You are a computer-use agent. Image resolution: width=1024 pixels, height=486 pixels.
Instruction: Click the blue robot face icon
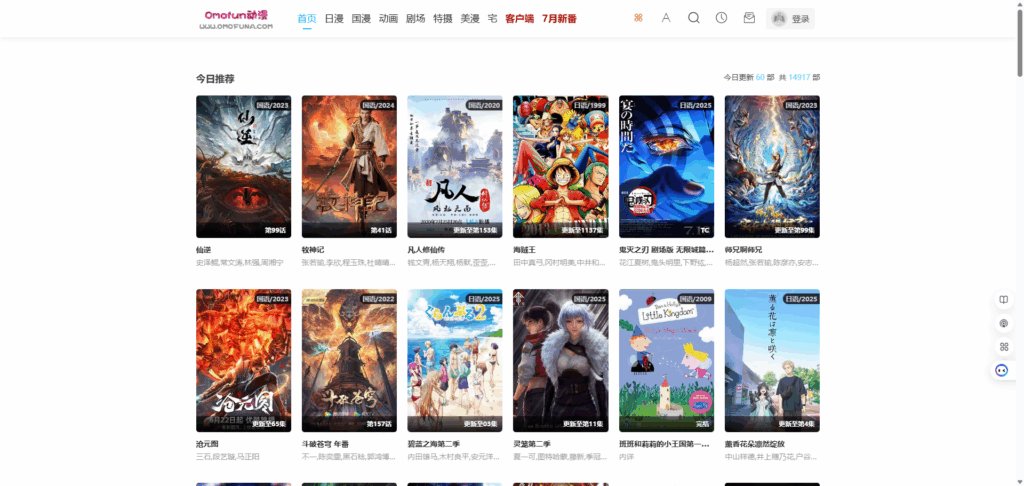pos(1002,370)
